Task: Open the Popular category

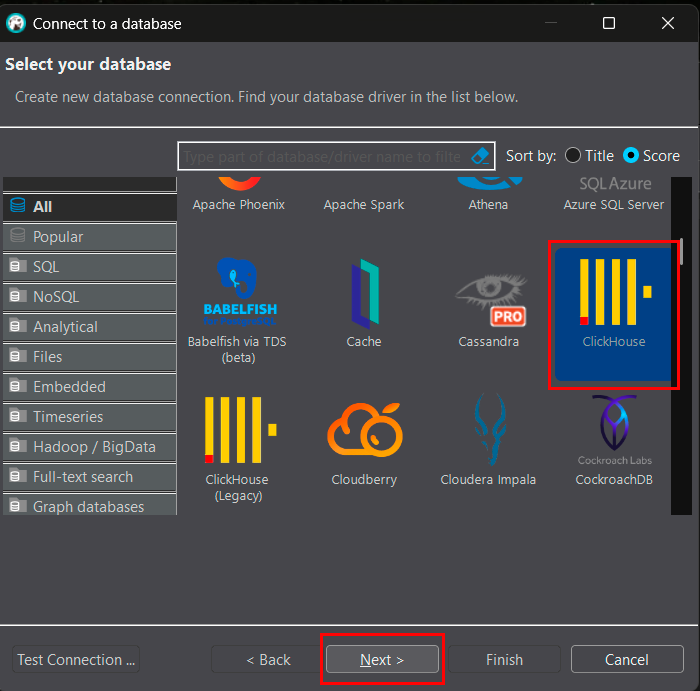Action: pyautogui.click(x=58, y=237)
